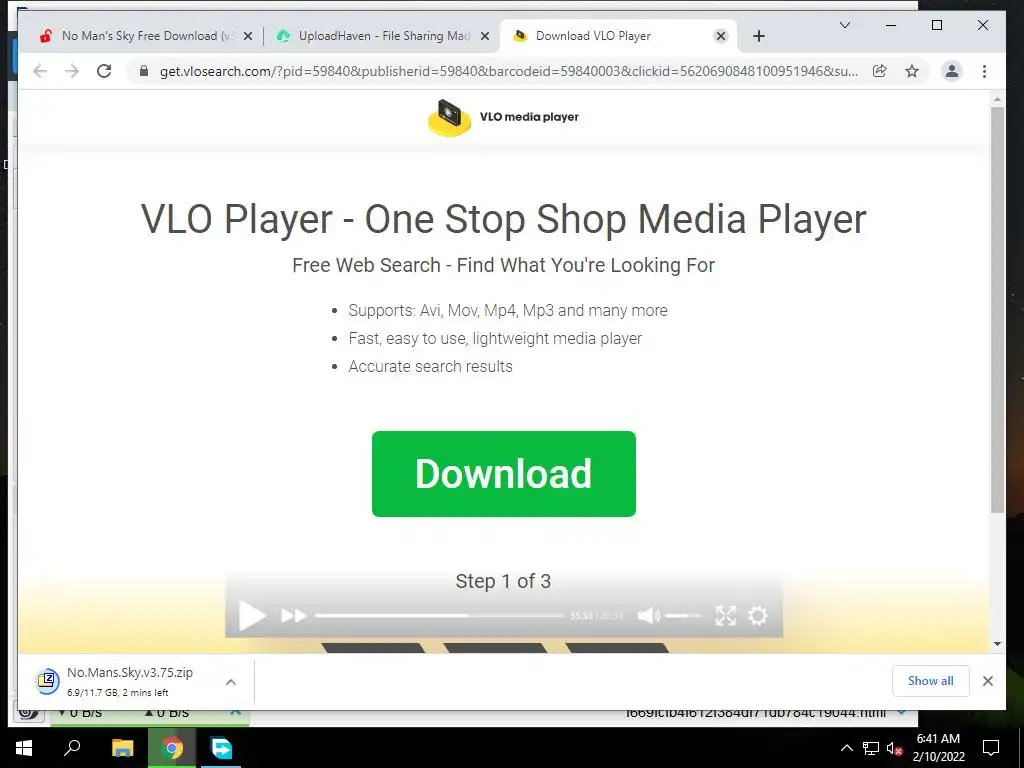Click the VLO Player main heading
The image size is (1024, 768).
tap(504, 219)
